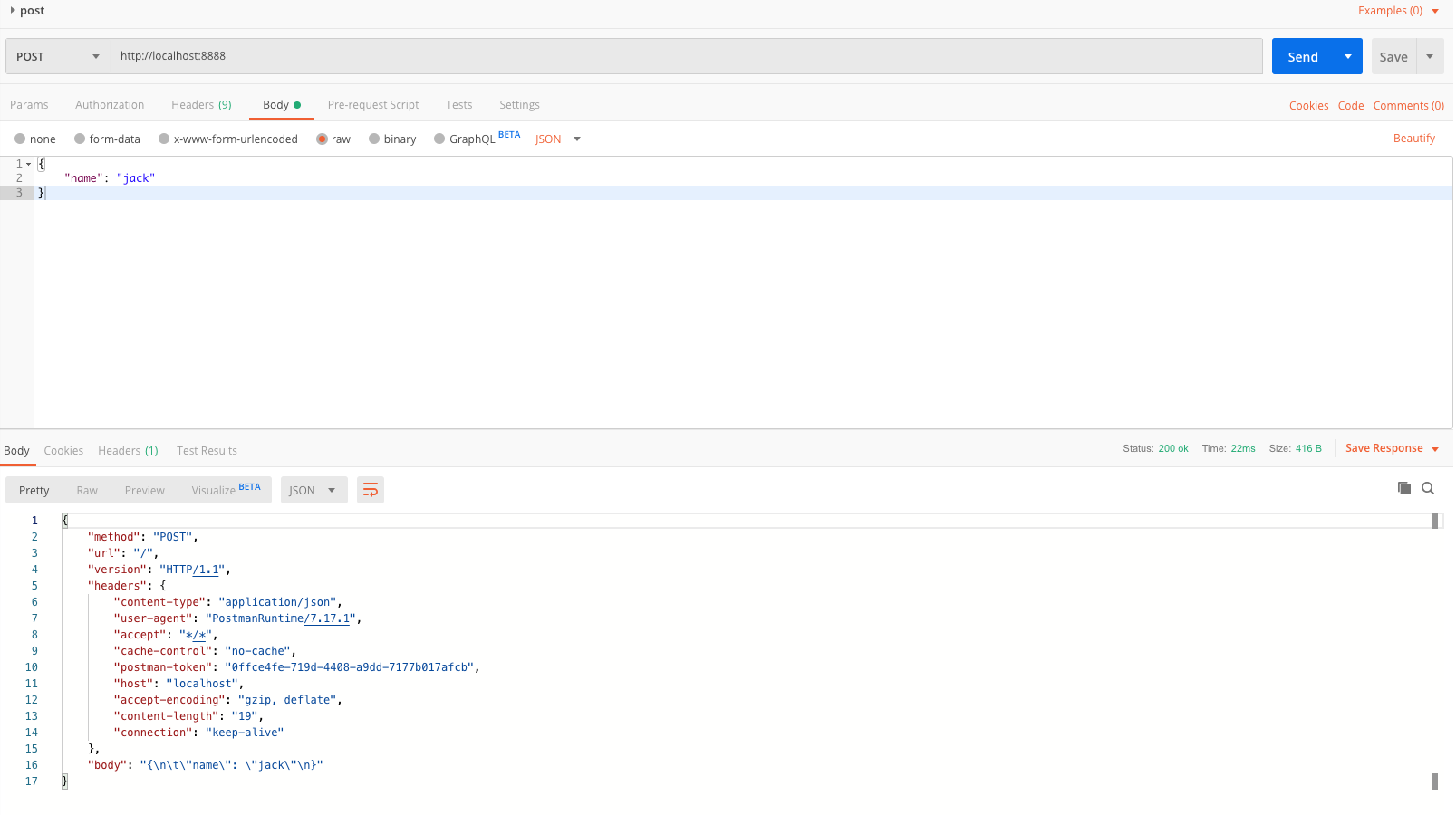The height and width of the screenshot is (815, 1456).
Task: Change raw body language from JSON
Action: [x=557, y=139]
